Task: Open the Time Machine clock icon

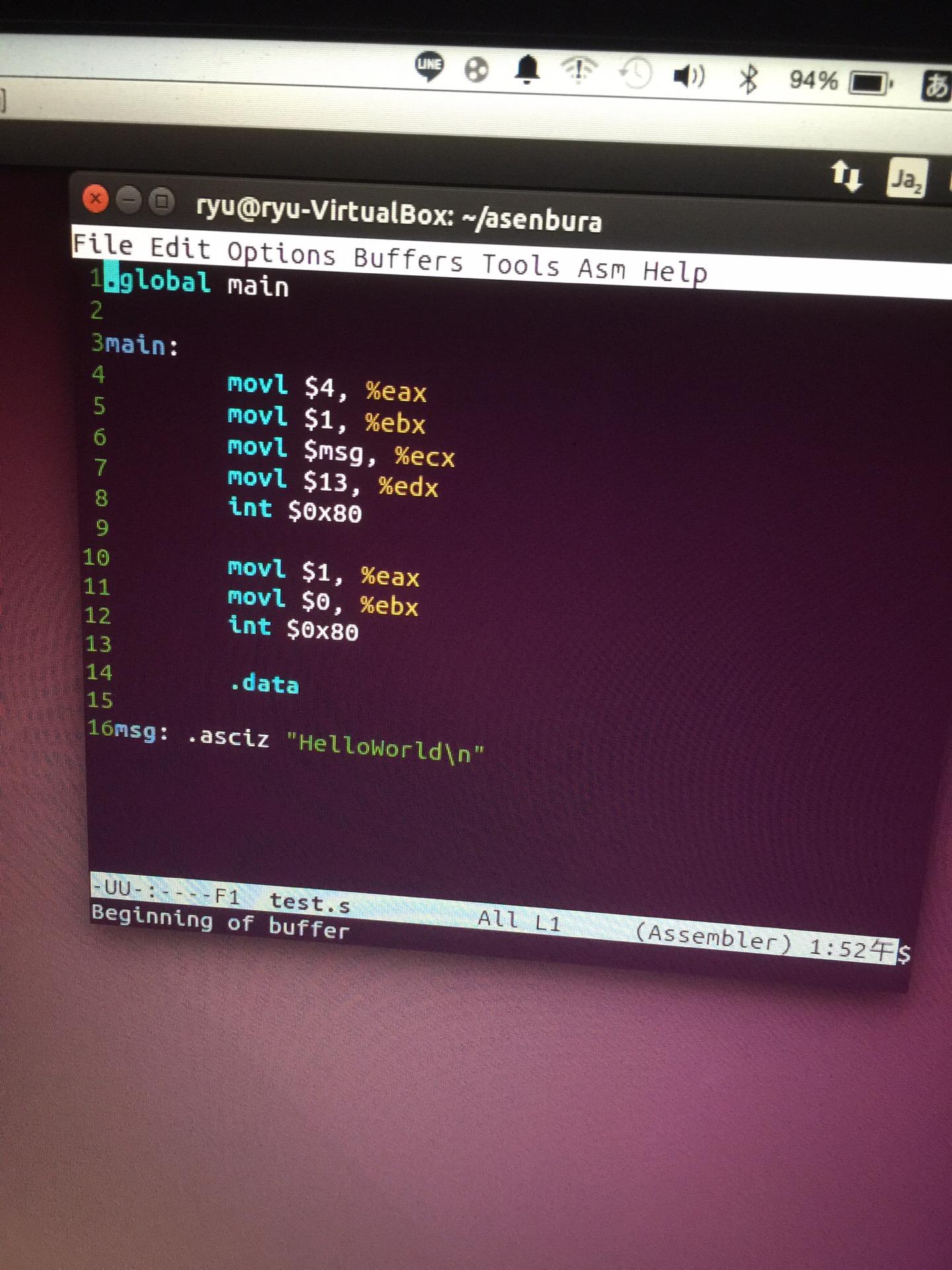Action: pyautogui.click(x=635, y=73)
